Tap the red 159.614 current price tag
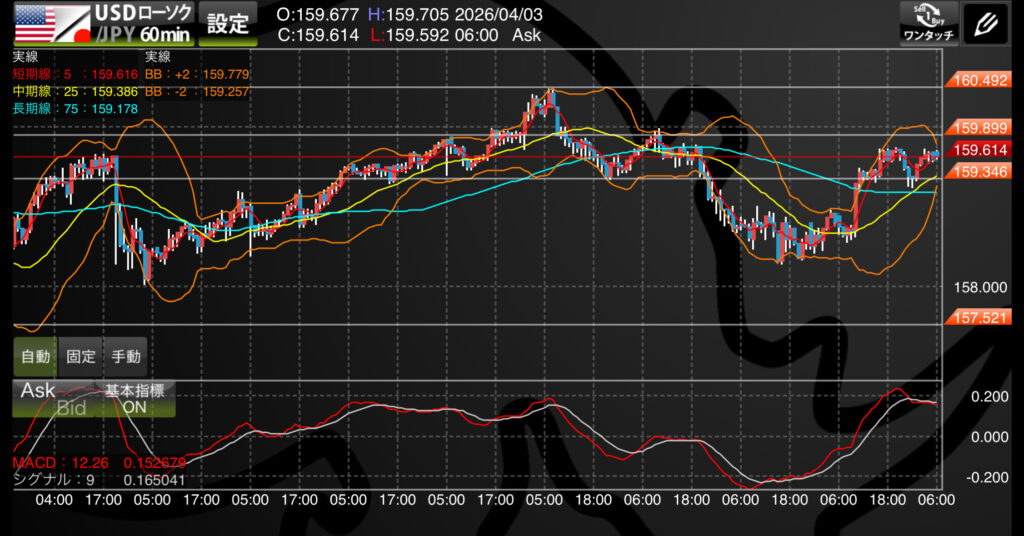The width and height of the screenshot is (1024, 536). click(x=979, y=149)
